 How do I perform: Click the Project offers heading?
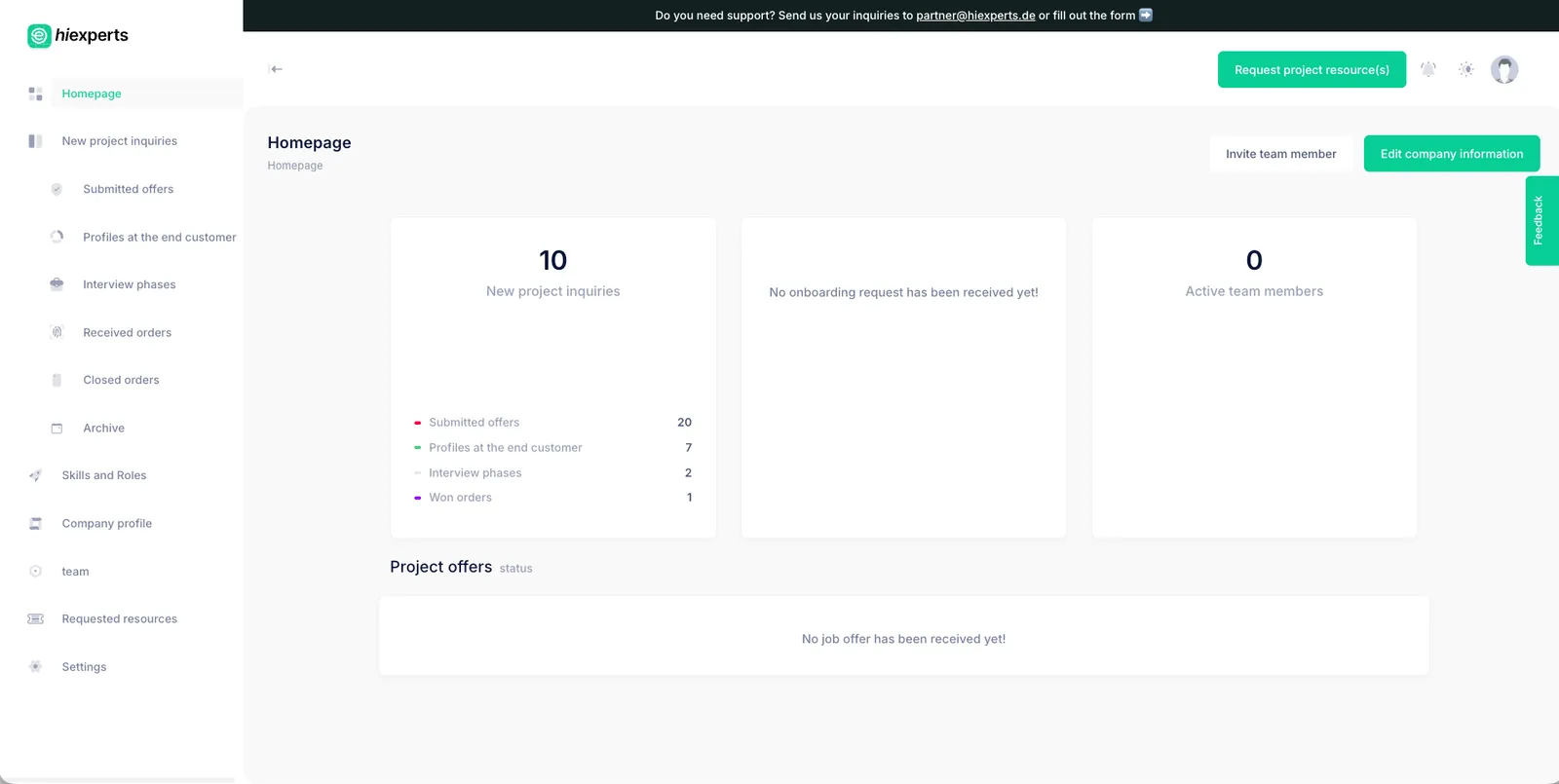click(440, 567)
